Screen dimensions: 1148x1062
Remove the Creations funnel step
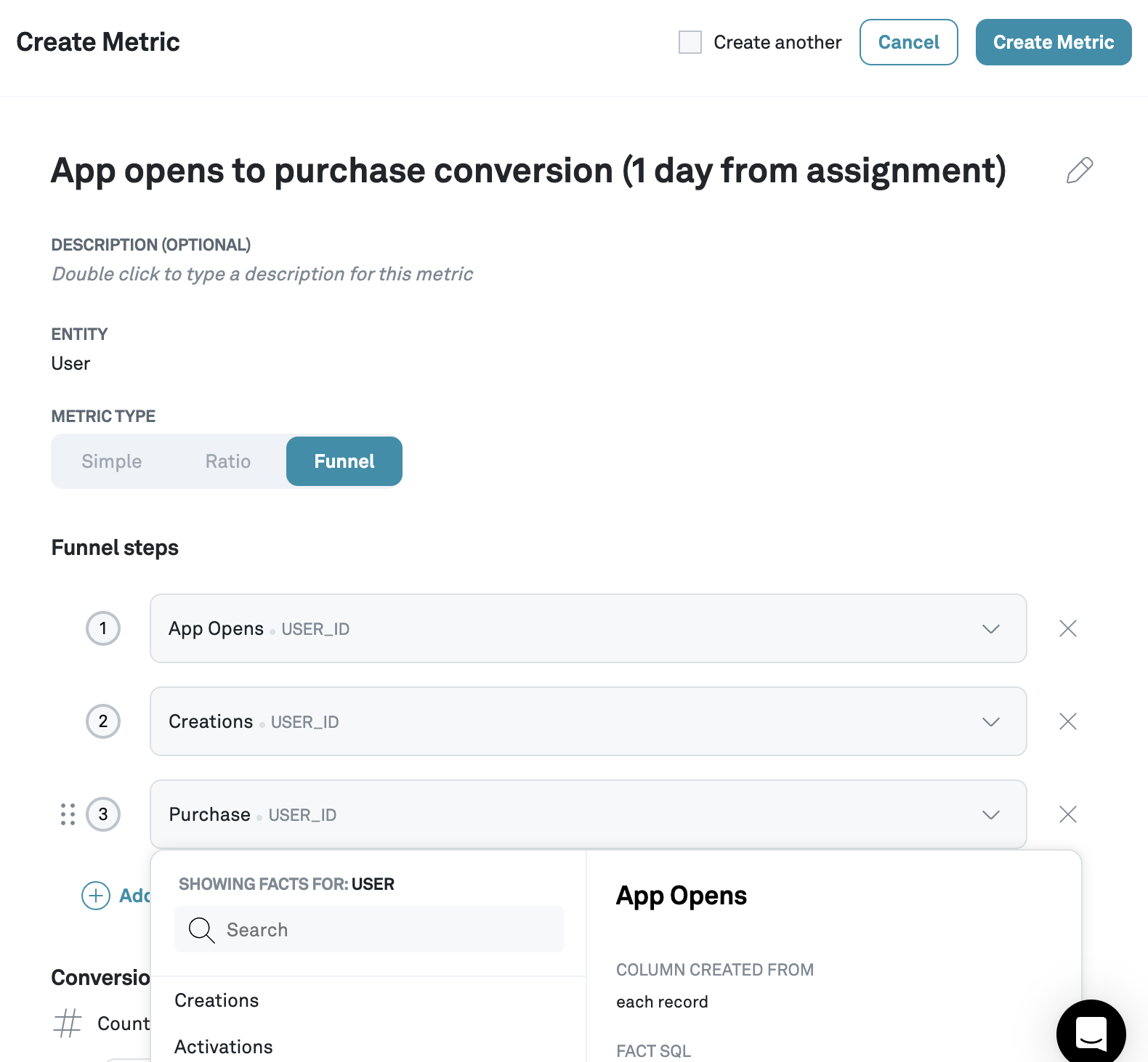[x=1067, y=721]
